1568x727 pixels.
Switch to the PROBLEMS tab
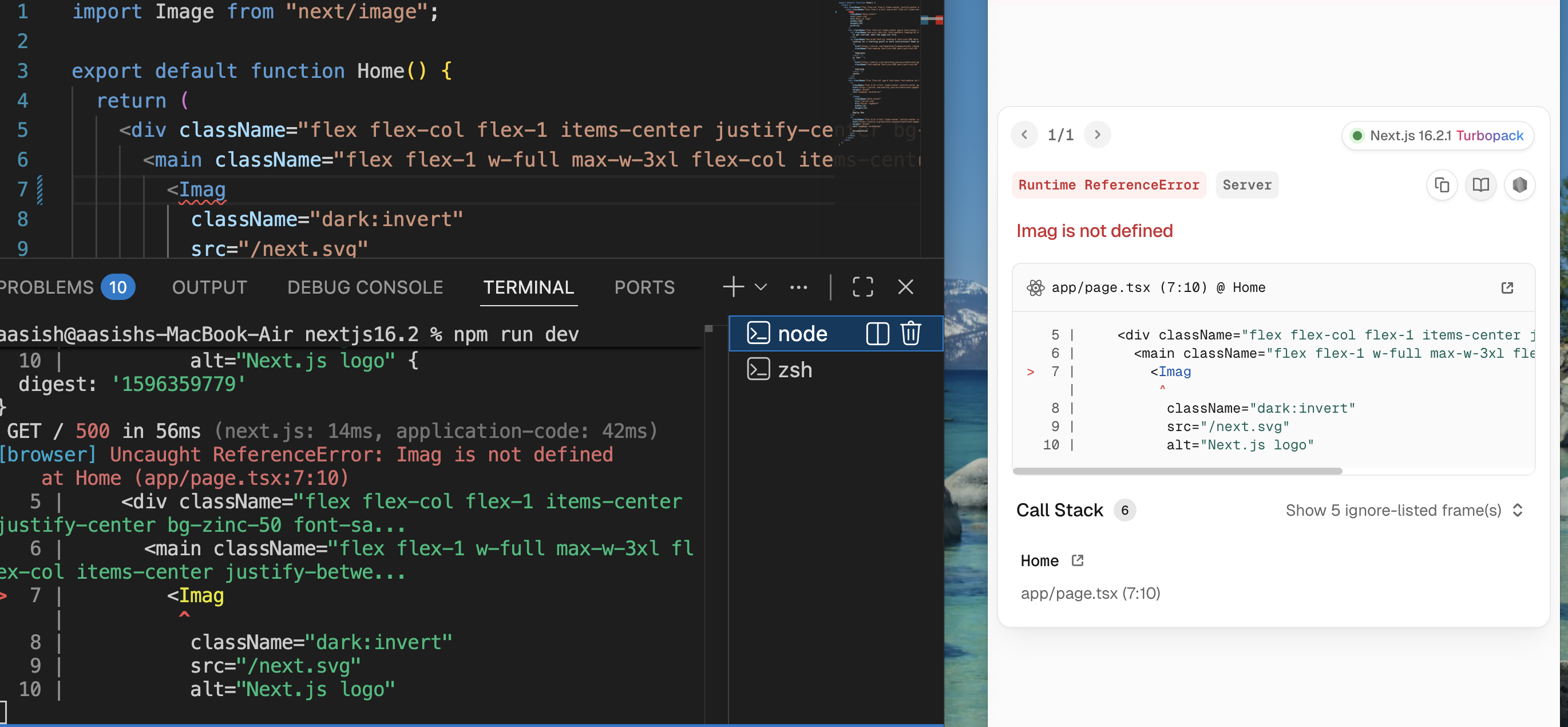click(47, 287)
